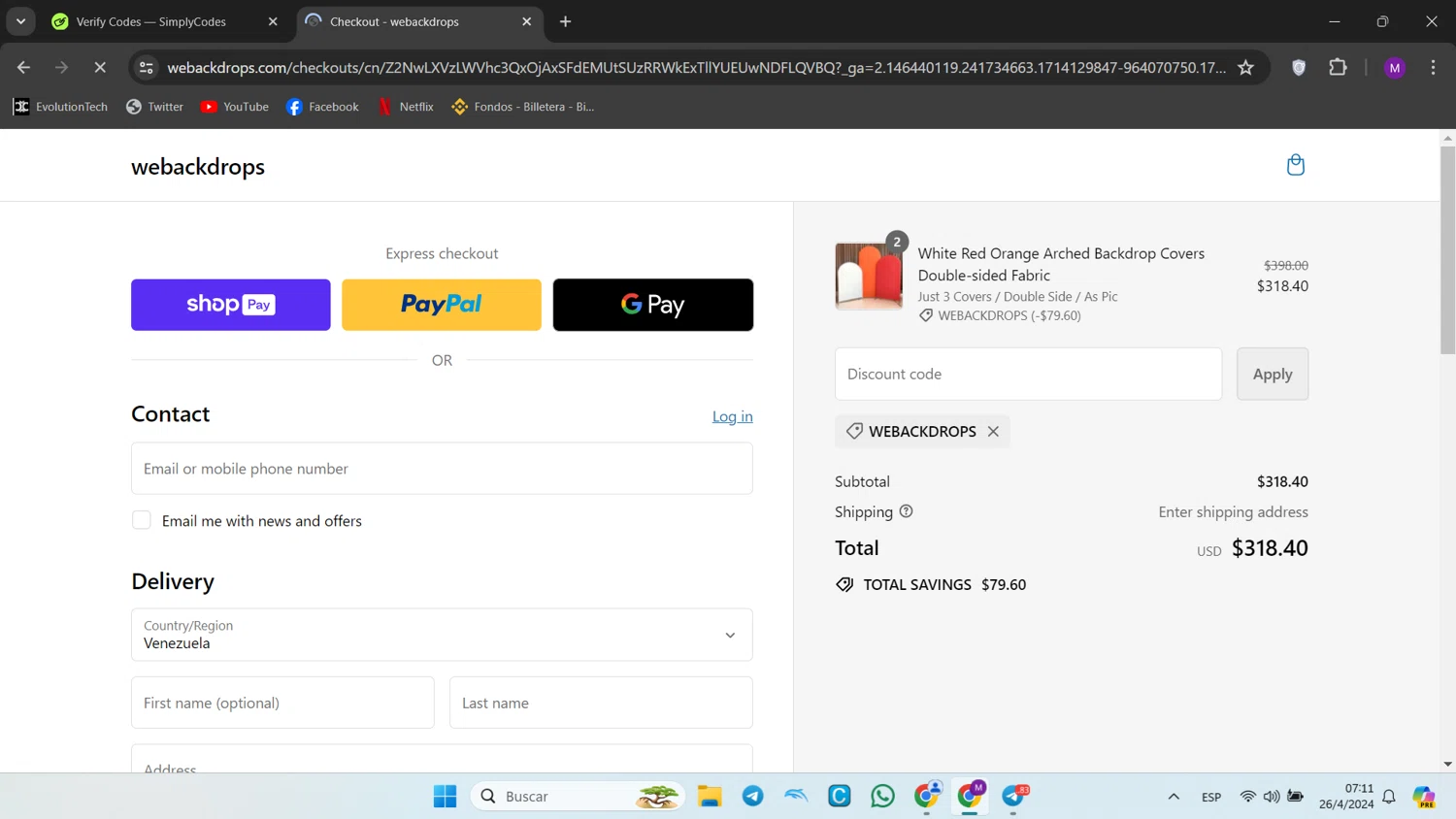
Task: Open the YouTube bookmark
Action: click(234, 107)
